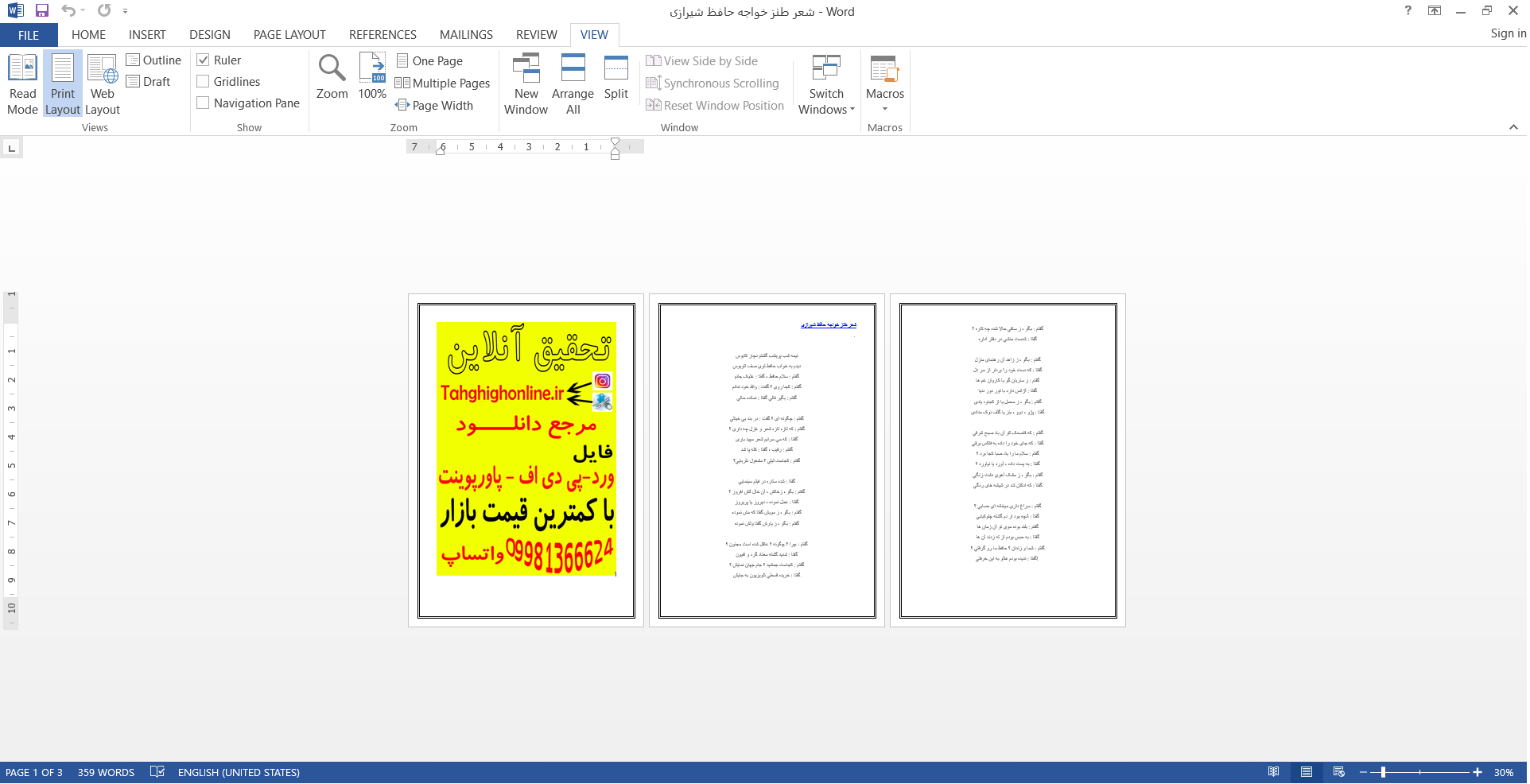Enable the Gridlines checkbox
Image resolution: width=1530 pixels, height=784 pixels.
tap(203, 82)
